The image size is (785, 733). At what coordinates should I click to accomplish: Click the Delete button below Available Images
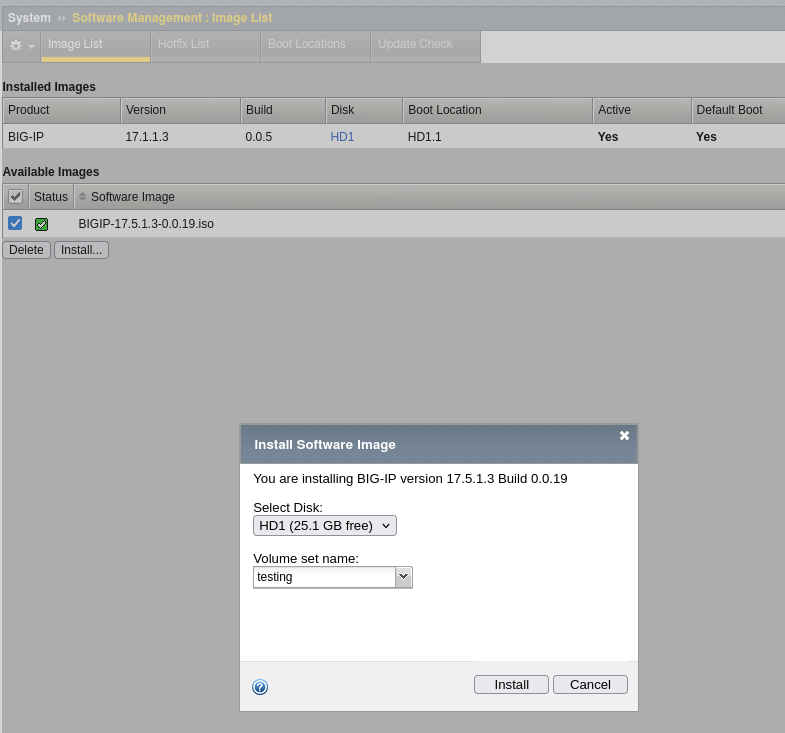27,250
